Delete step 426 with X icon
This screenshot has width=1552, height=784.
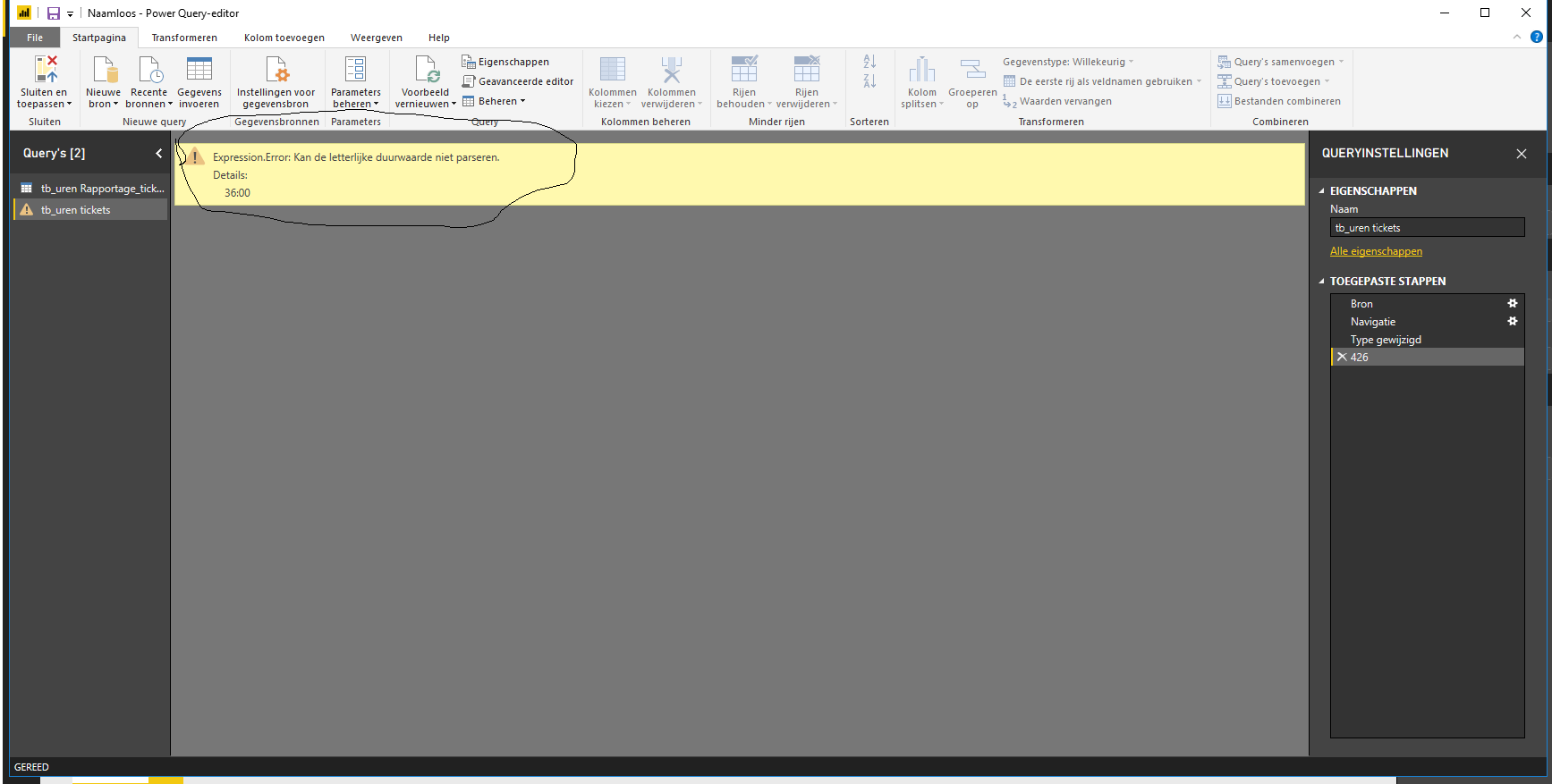coord(1342,357)
